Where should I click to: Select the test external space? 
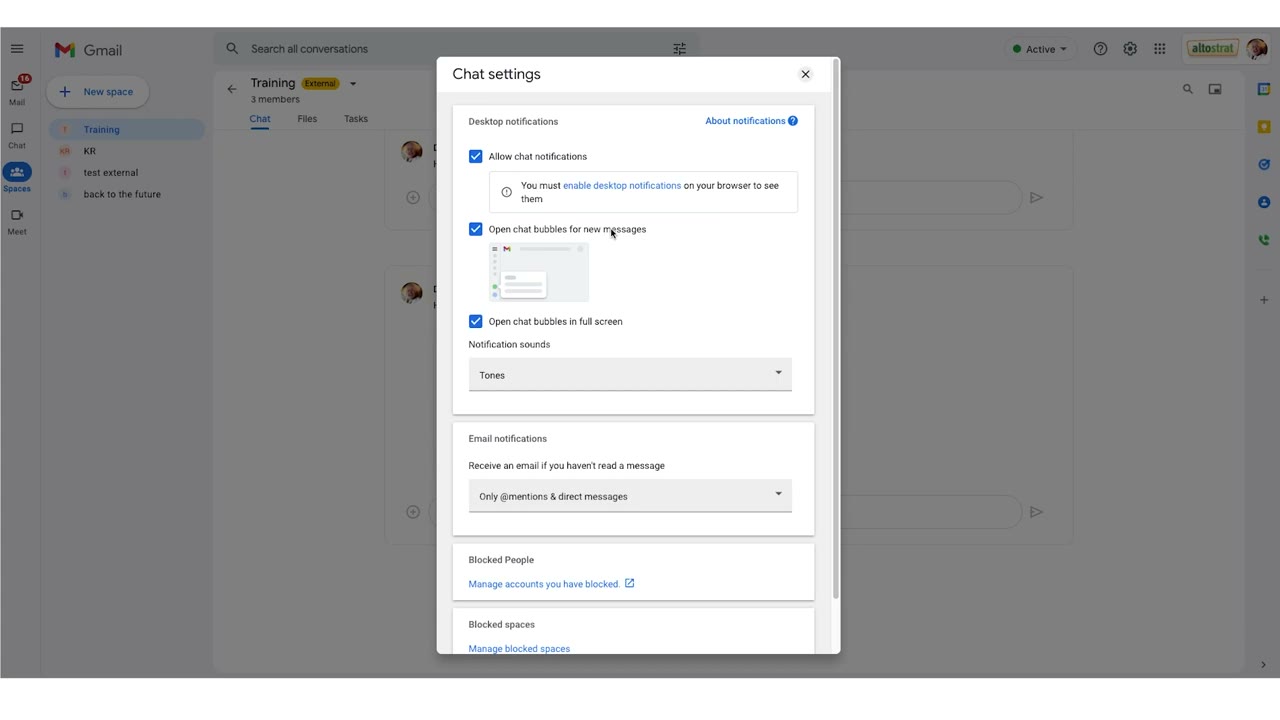click(x=126, y=173)
